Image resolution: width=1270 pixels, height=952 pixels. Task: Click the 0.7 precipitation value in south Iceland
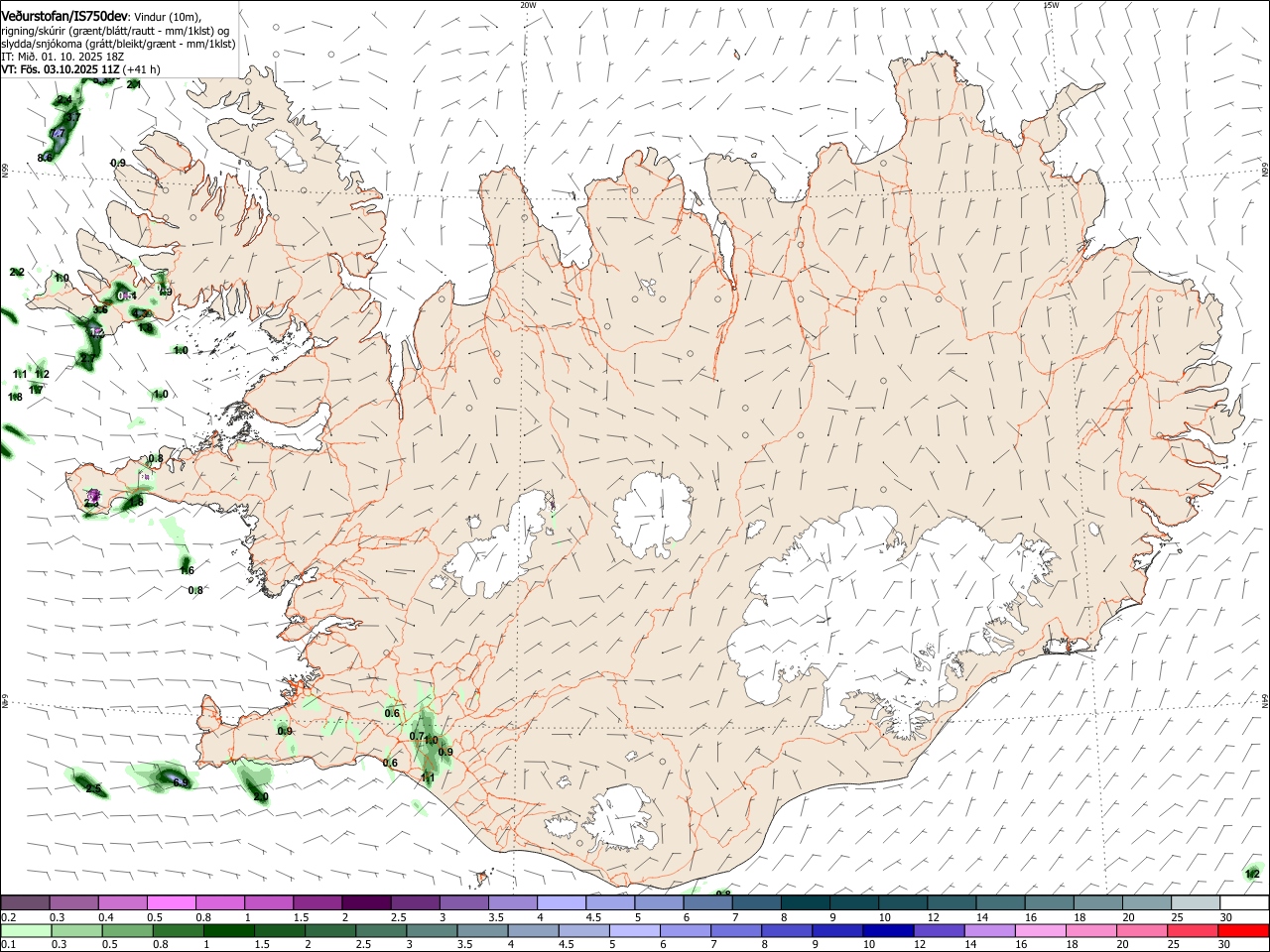(417, 736)
